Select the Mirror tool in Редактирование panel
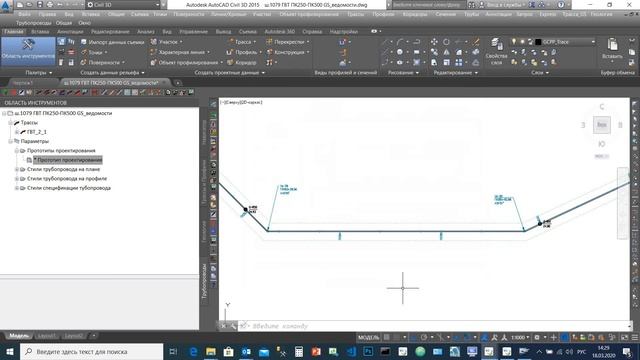Image resolution: width=640 pixels, height=360 pixels. click(447, 52)
